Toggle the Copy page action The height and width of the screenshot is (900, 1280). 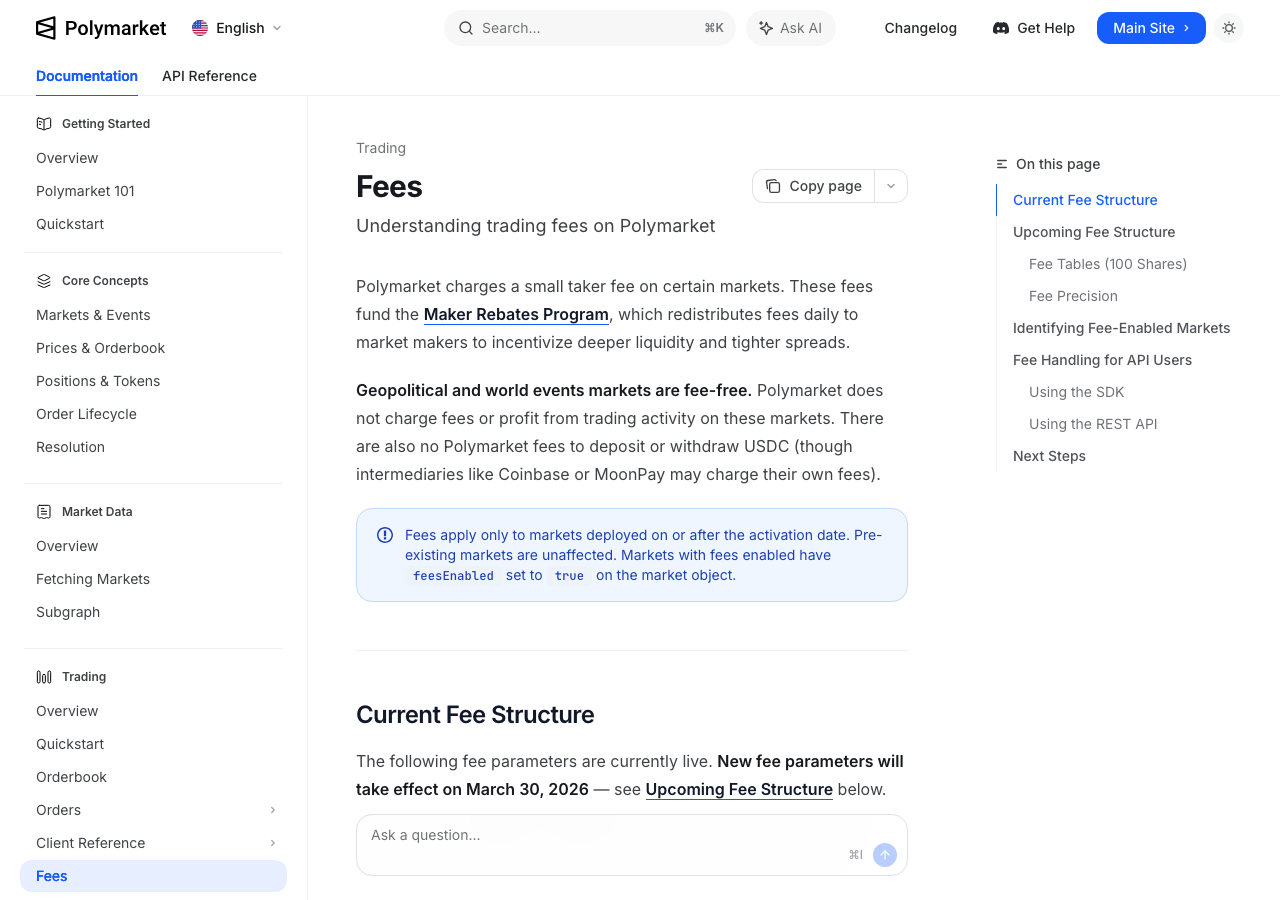point(813,186)
